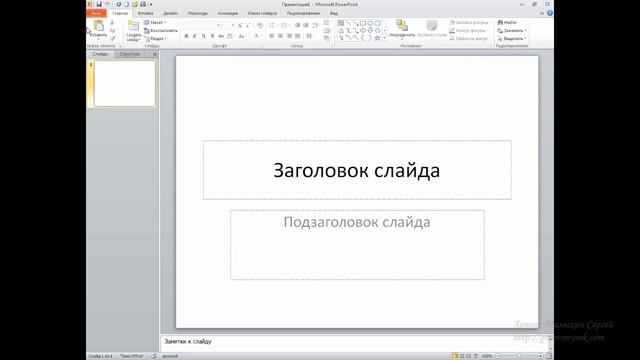Click the Replace (Заменить) button
Screen dimensions: 640x360
click(x=512, y=31)
